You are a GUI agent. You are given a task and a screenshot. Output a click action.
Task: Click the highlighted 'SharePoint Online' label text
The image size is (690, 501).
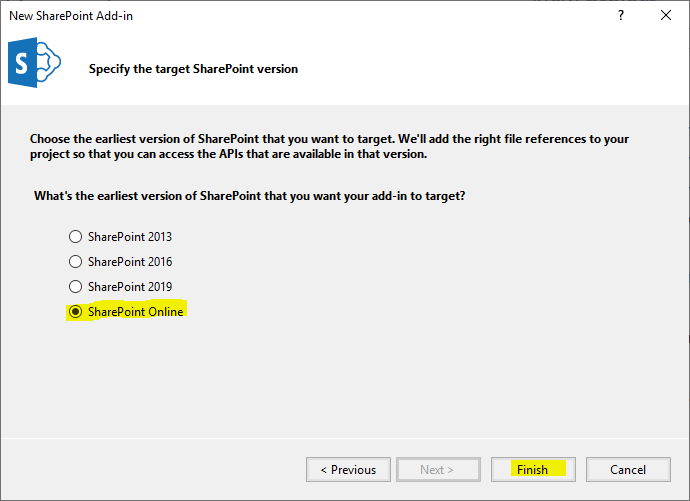click(135, 312)
